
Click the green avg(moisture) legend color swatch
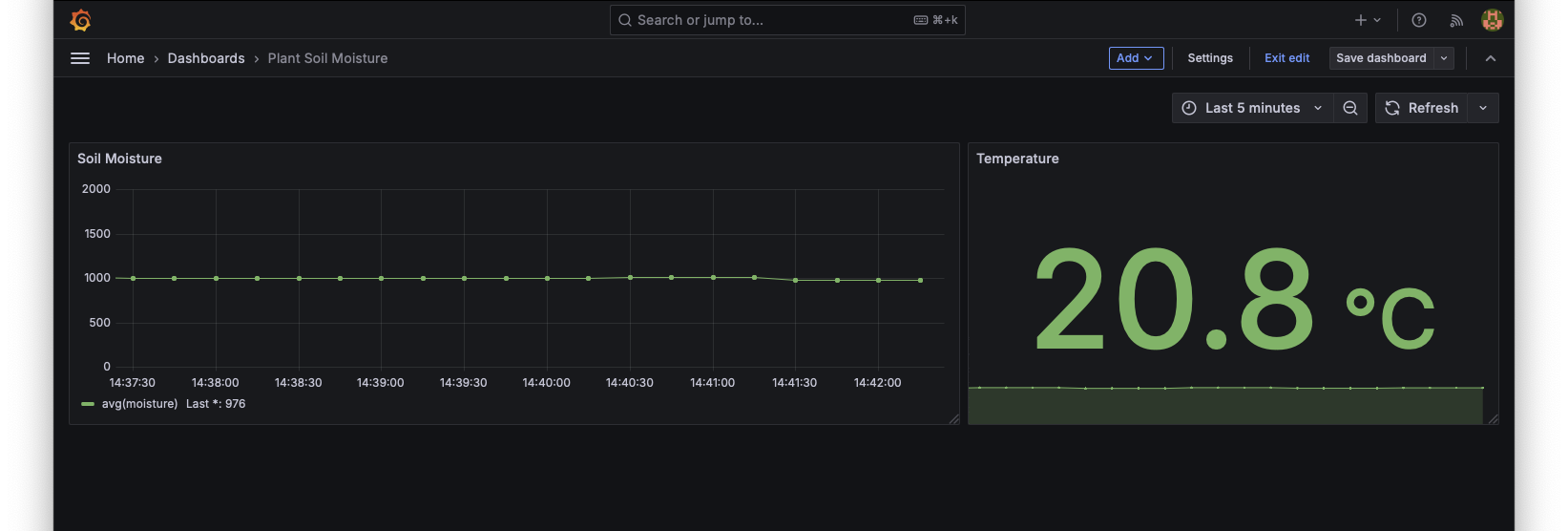(x=88, y=404)
